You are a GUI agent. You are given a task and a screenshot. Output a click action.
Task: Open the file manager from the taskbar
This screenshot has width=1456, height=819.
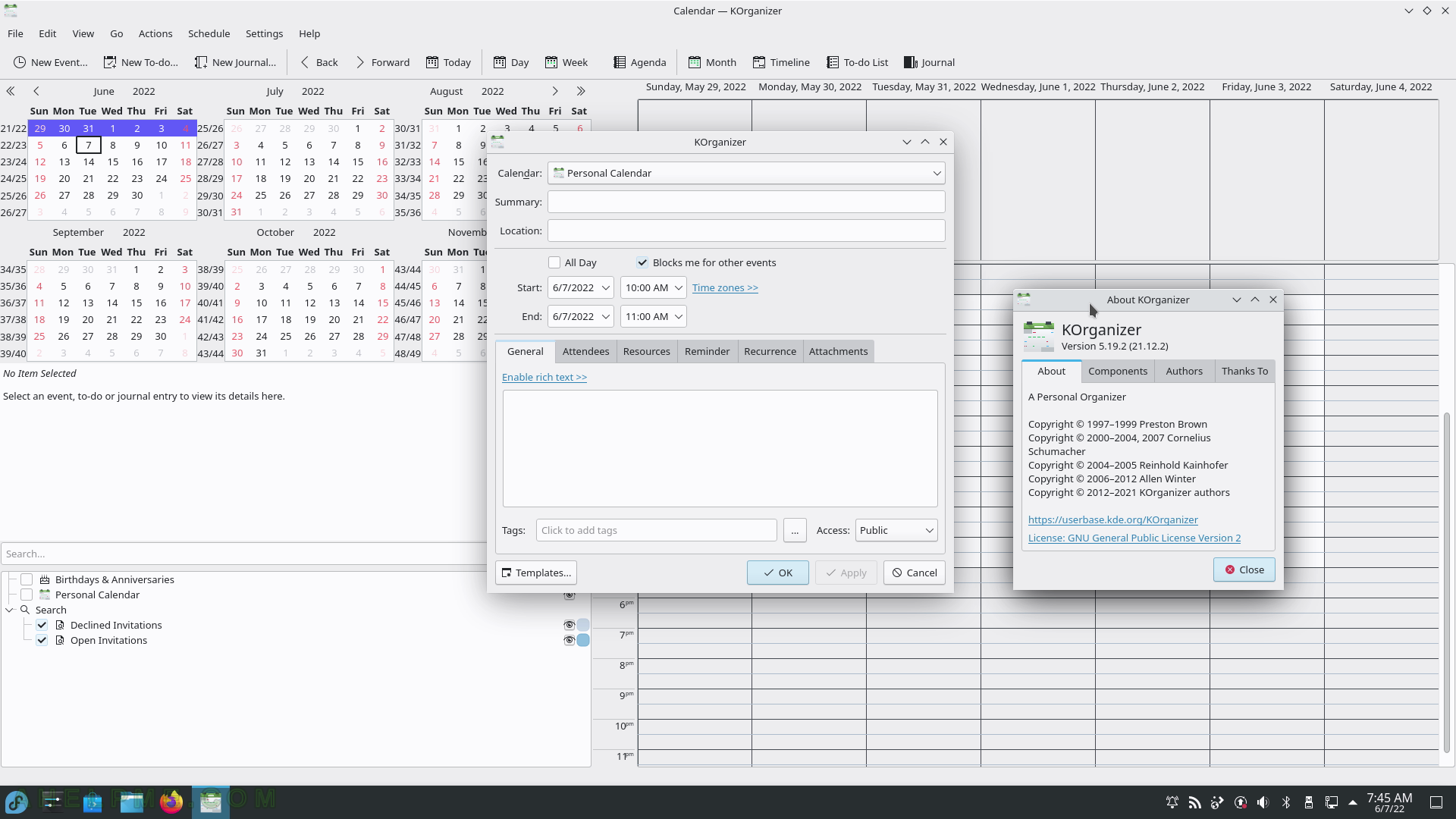coord(132,802)
